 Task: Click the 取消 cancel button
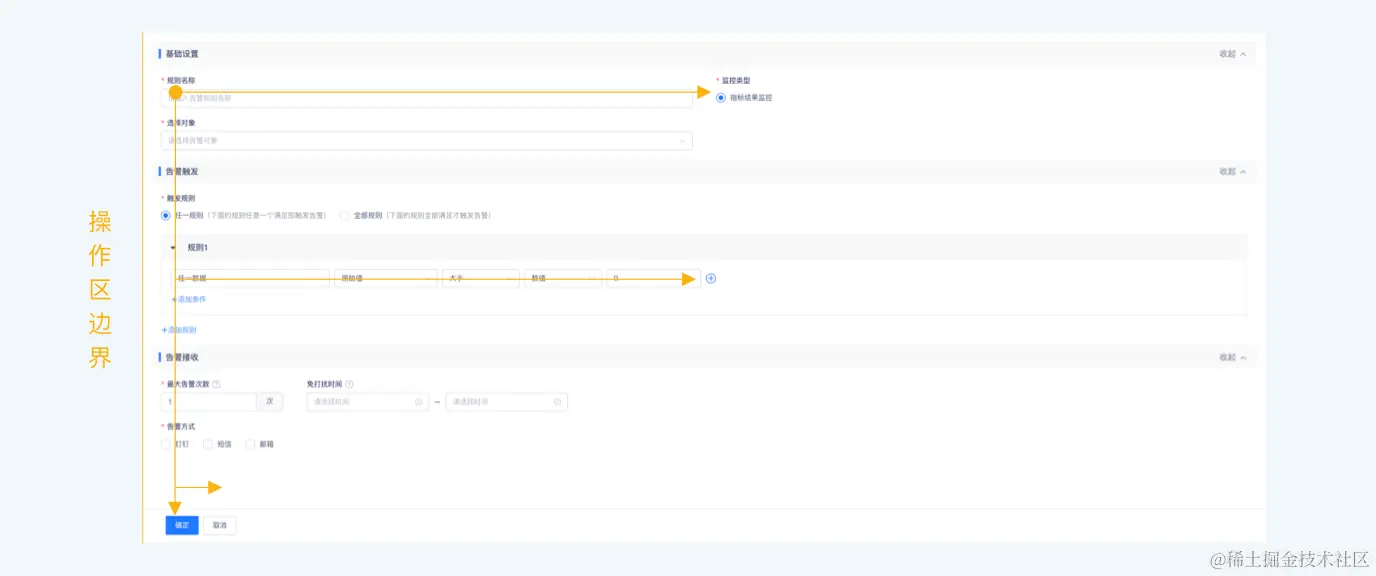tap(220, 525)
